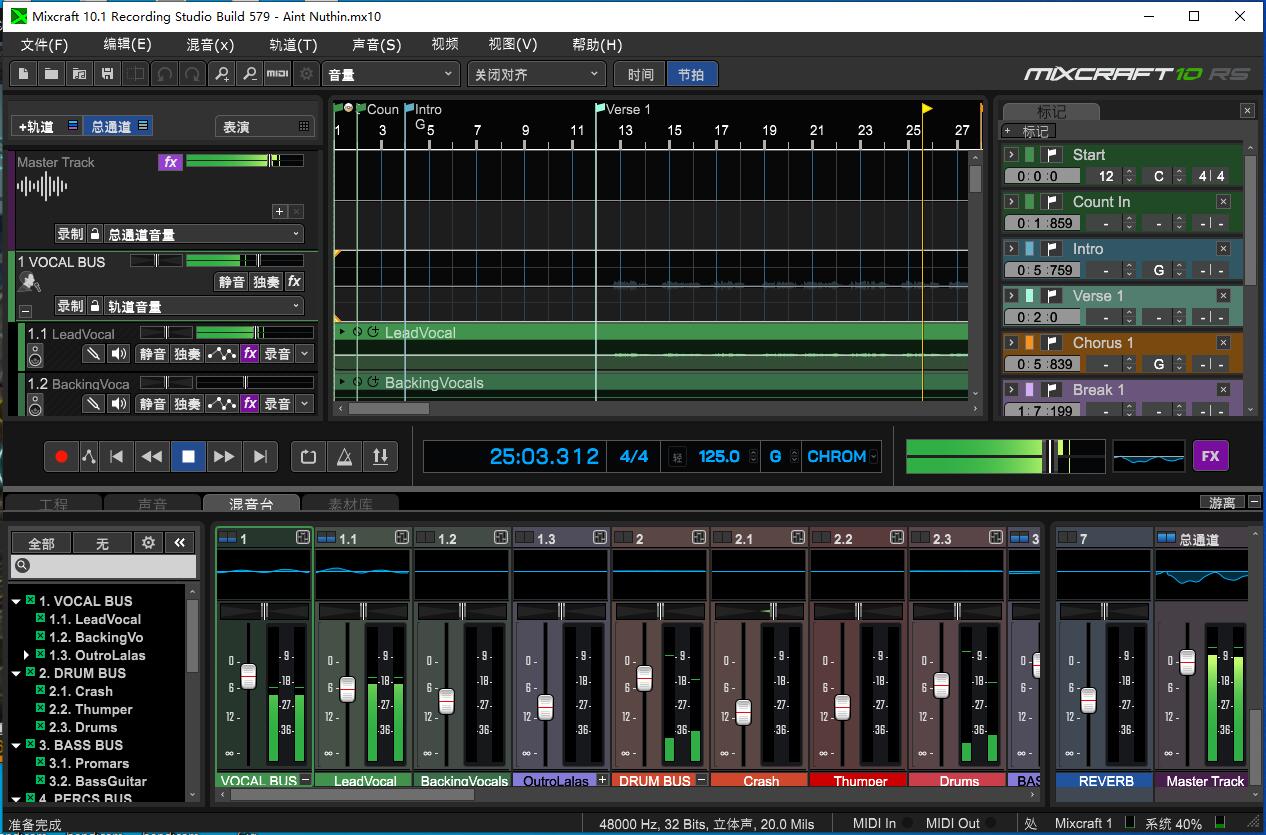Switch to the 素材库 tab
1266x835 pixels.
(351, 503)
